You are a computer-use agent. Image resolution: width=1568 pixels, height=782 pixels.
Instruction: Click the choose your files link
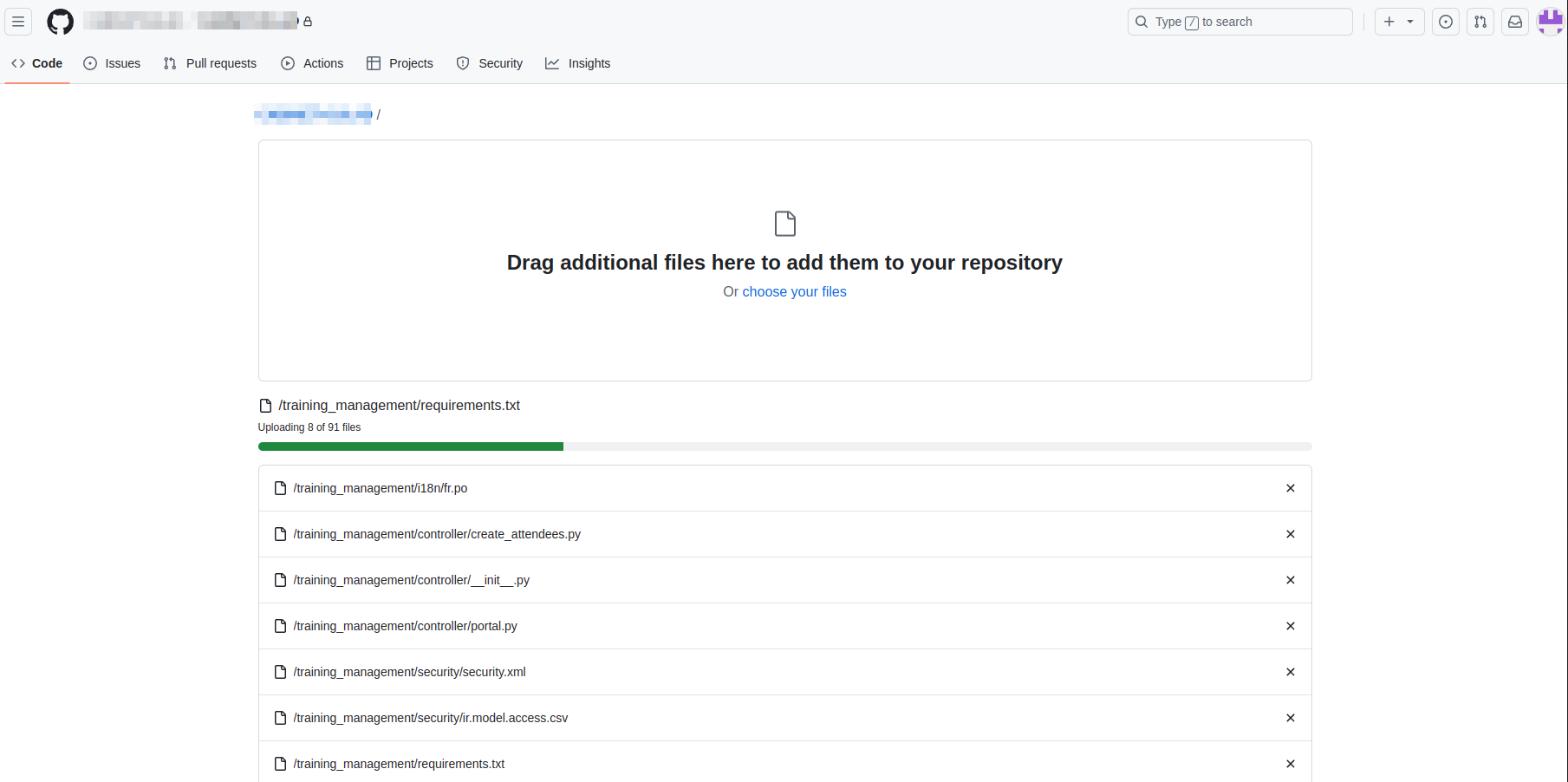[794, 292]
